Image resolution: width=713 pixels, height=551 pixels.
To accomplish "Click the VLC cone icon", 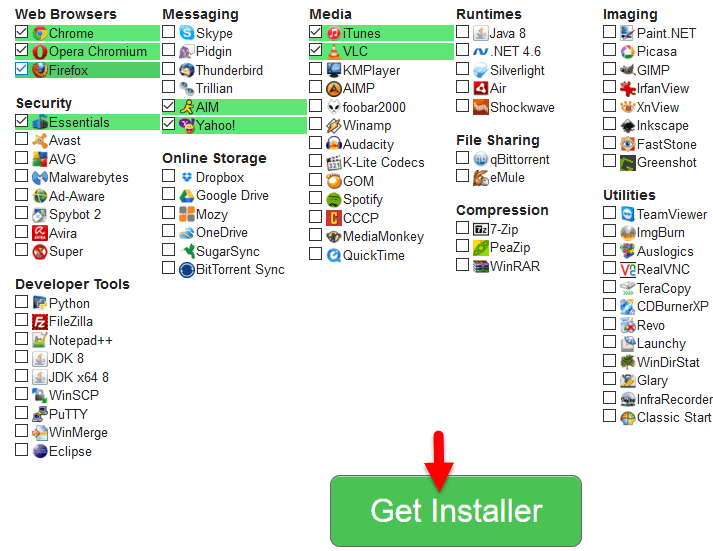I will (x=334, y=51).
